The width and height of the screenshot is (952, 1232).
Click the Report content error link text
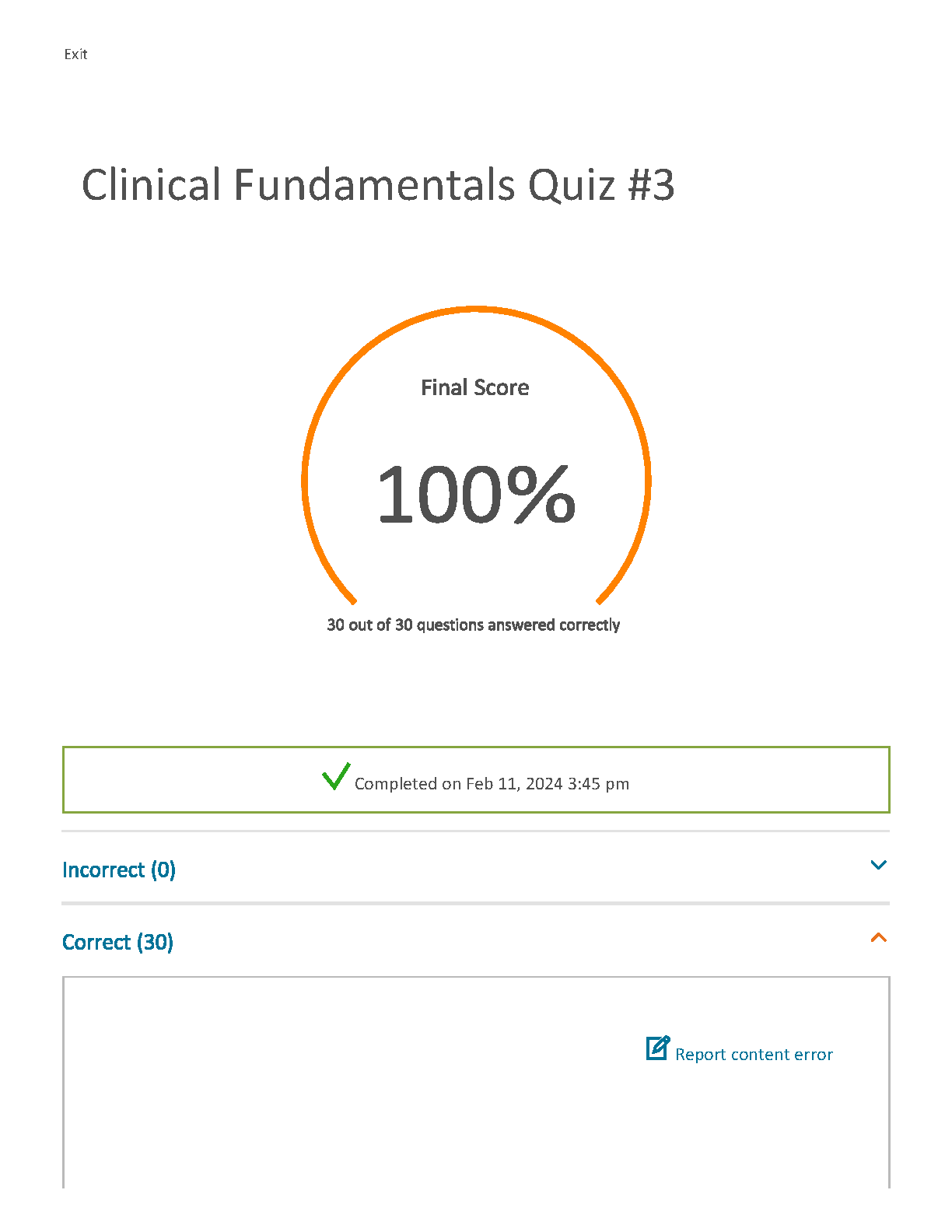754,1054
